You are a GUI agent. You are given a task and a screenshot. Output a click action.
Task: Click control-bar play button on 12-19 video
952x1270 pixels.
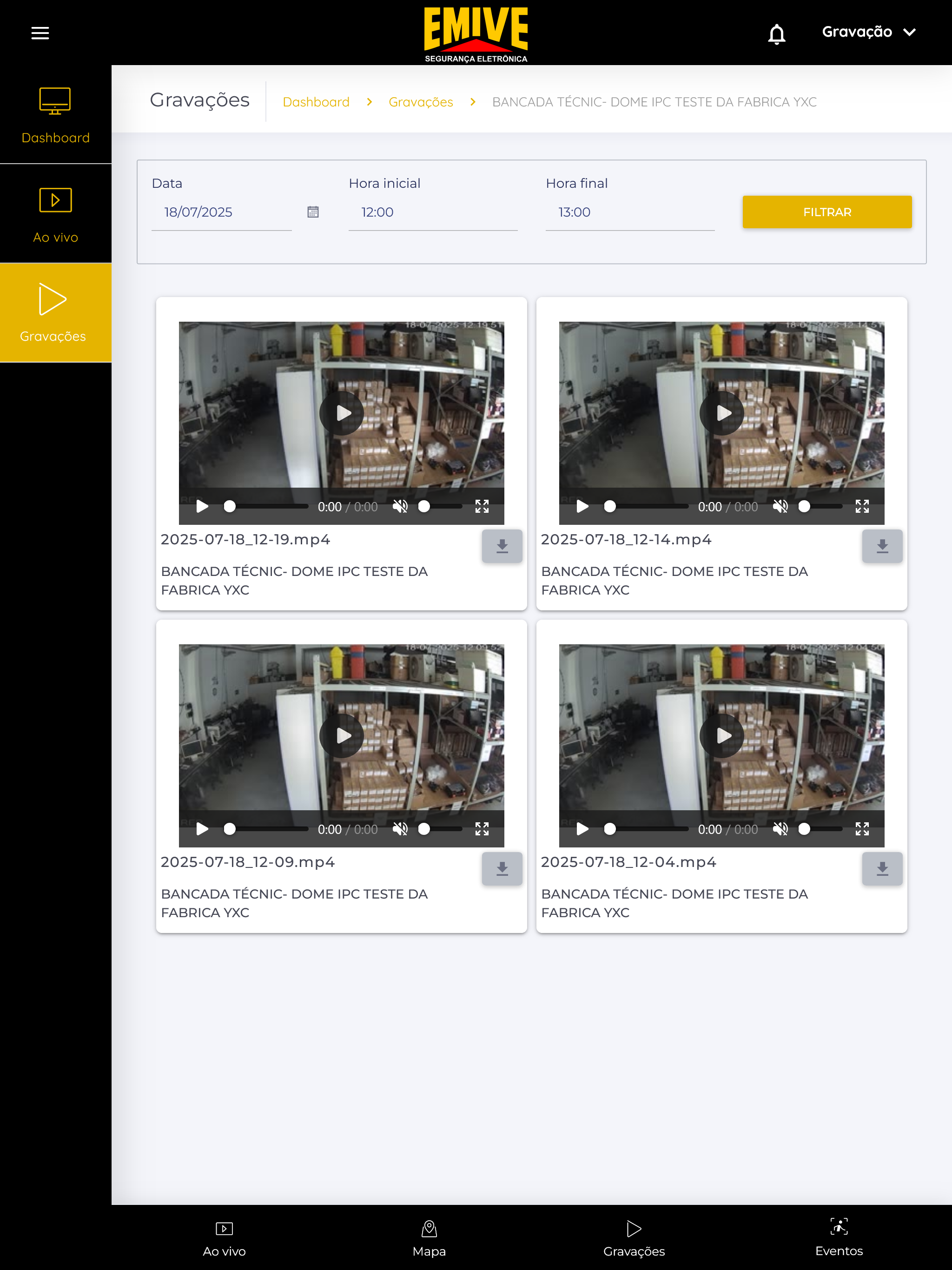click(x=202, y=506)
